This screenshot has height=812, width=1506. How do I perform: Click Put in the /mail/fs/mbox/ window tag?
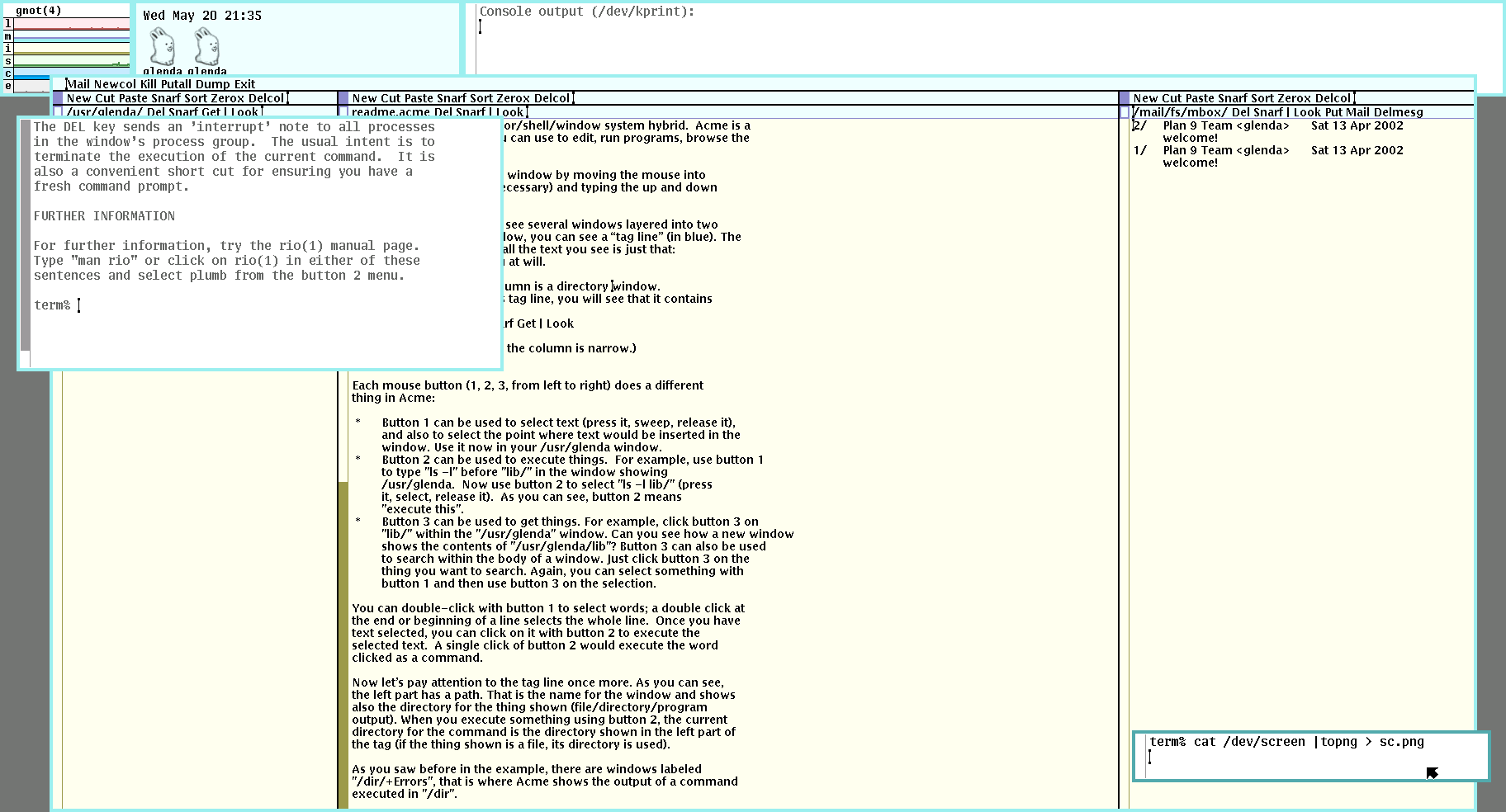tap(1333, 112)
